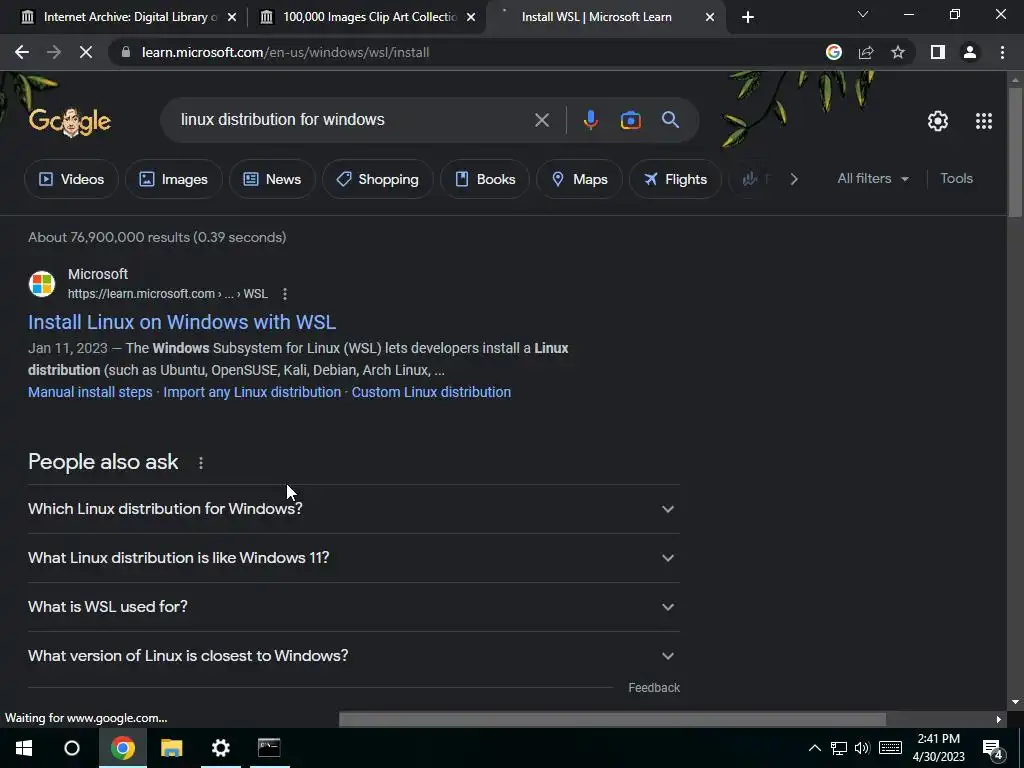1024x768 pixels.
Task: Open Google account icon in address bar
Action: tap(834, 52)
